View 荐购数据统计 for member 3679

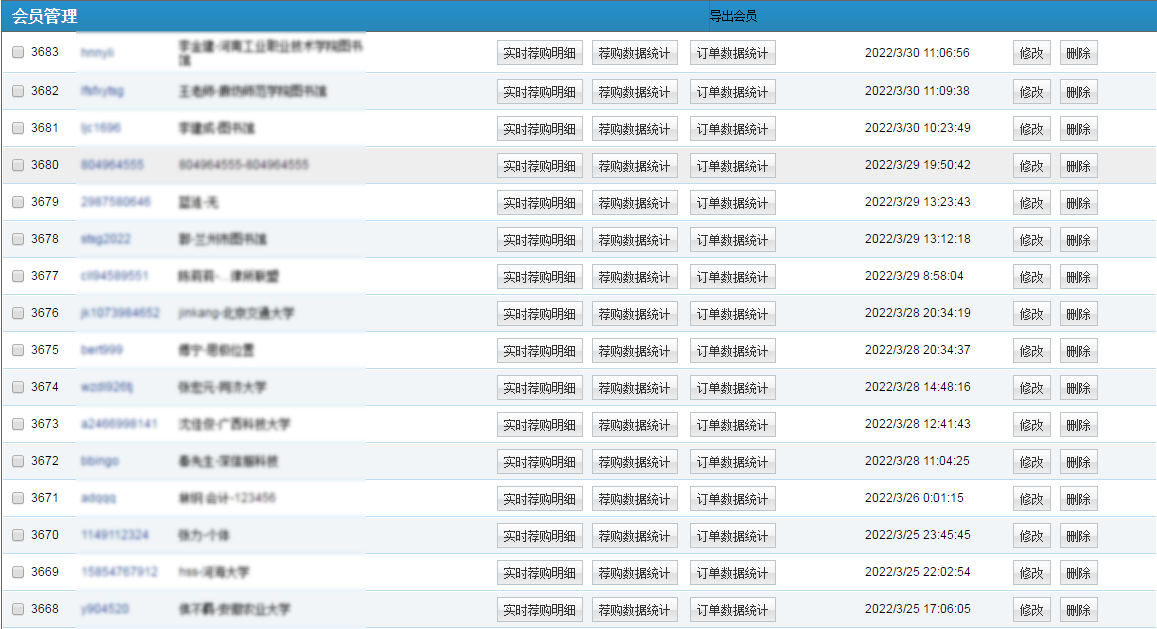[x=635, y=203]
